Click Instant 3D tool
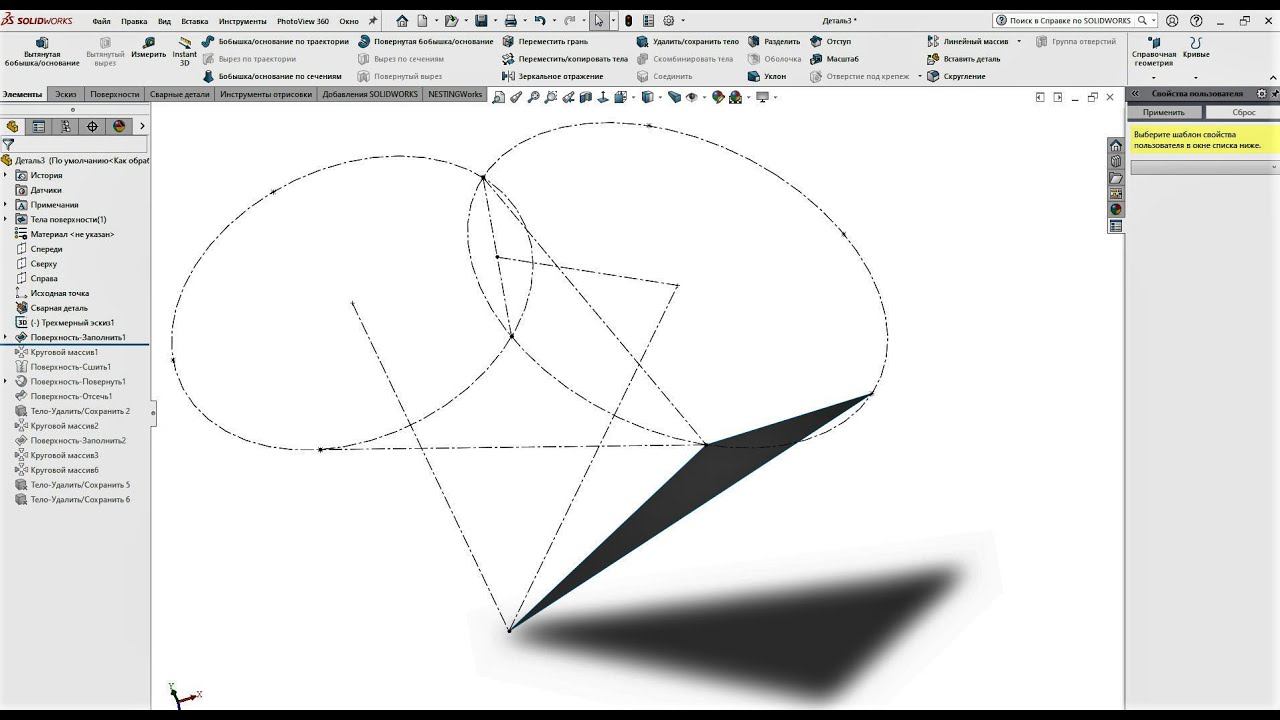The width and height of the screenshot is (1280, 720). pyautogui.click(x=185, y=52)
